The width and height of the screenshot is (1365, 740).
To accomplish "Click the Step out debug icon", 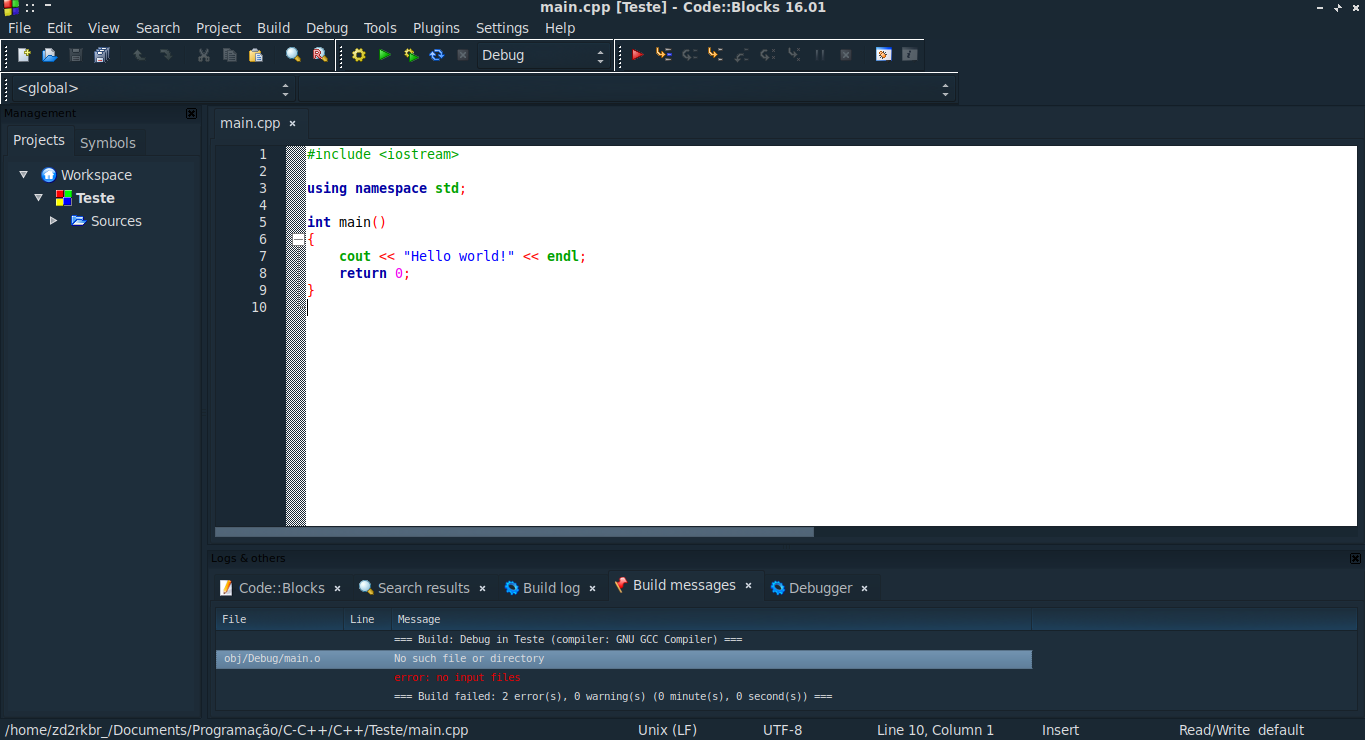I will coord(741,55).
